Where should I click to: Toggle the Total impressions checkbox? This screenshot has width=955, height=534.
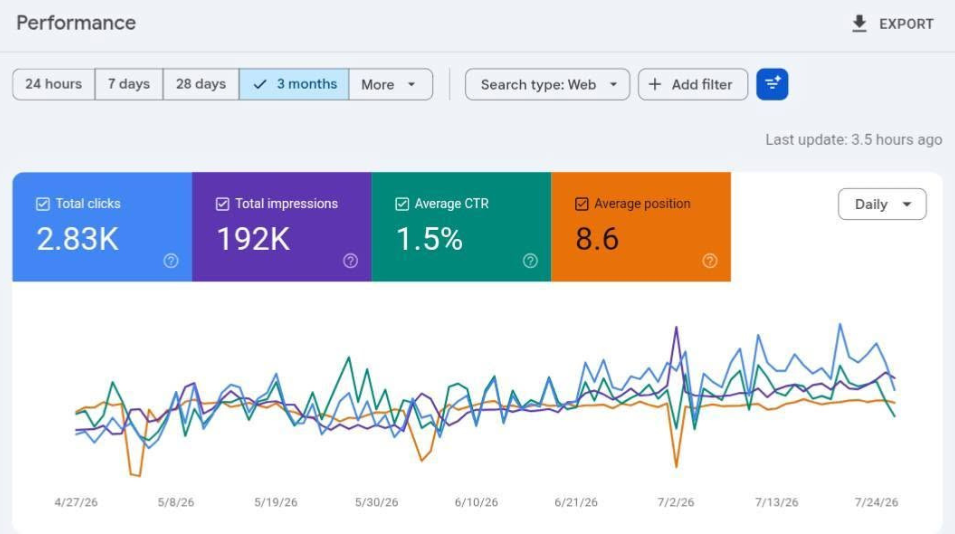point(222,204)
